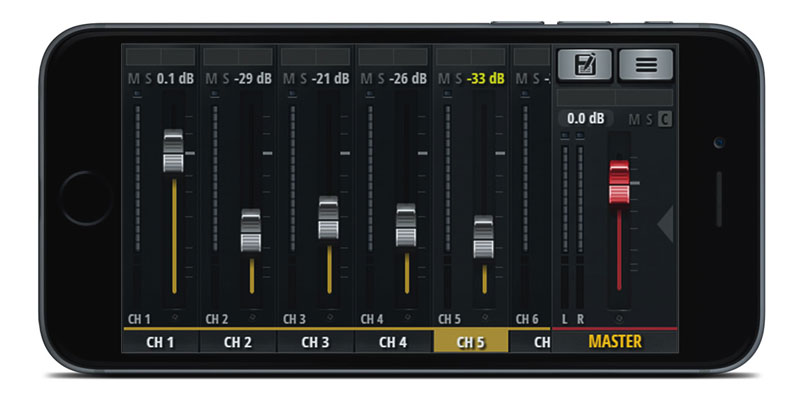The width and height of the screenshot is (800, 401).
Task: Select the CH 1 bottom tab
Action: click(x=160, y=342)
